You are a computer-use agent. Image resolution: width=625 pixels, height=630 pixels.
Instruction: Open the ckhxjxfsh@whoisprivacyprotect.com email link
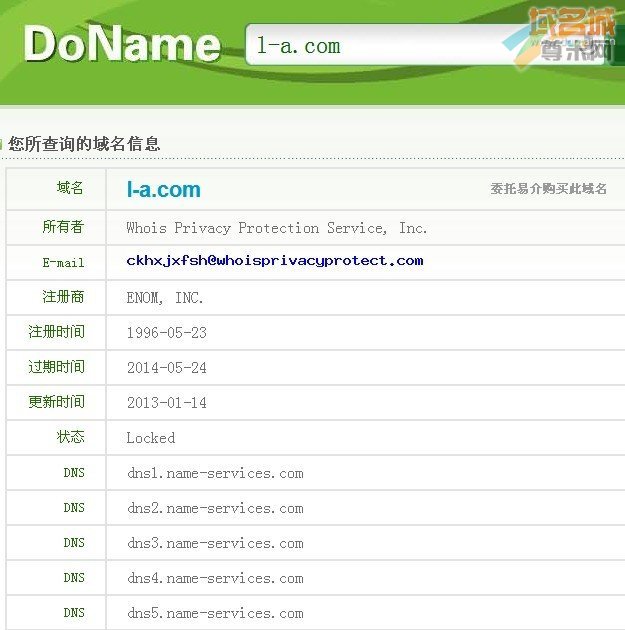click(275, 261)
